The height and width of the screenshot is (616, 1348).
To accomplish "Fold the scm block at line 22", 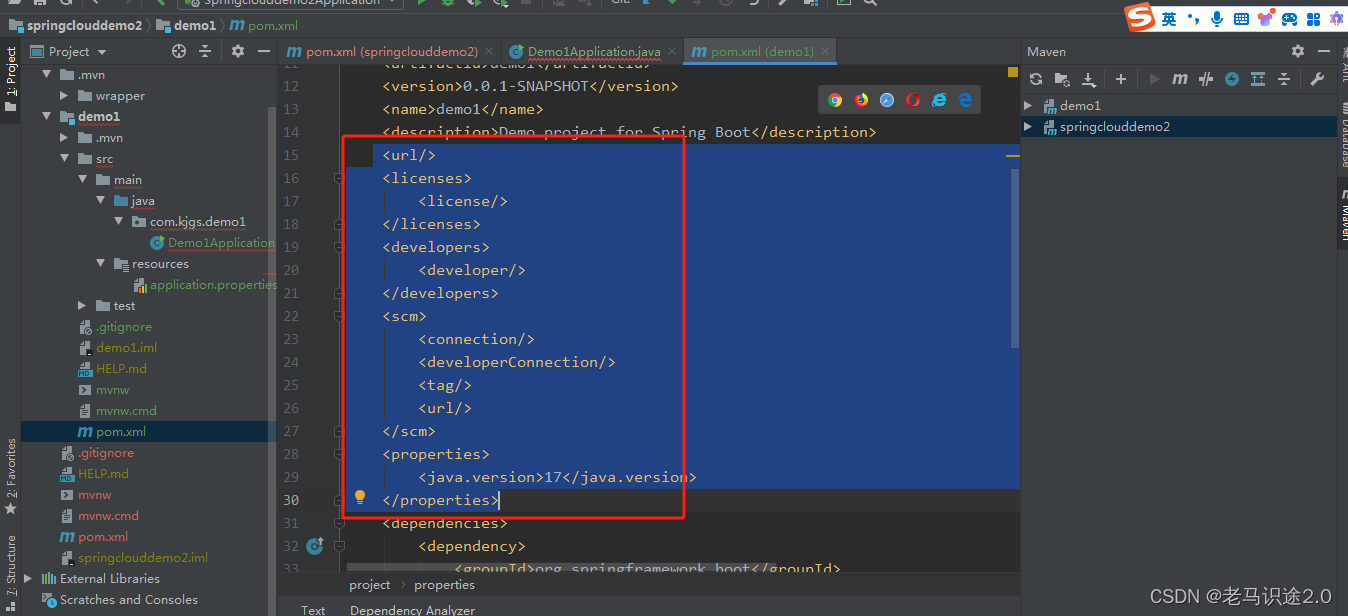I will (338, 316).
